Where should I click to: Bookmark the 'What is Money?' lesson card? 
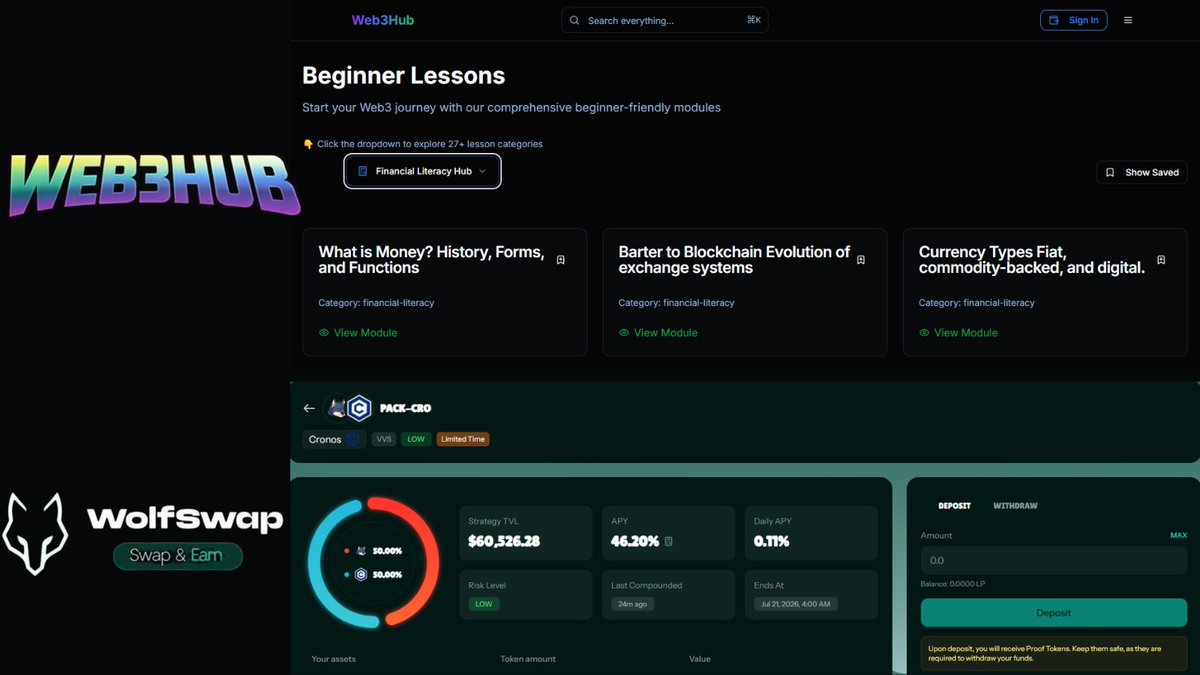point(561,260)
